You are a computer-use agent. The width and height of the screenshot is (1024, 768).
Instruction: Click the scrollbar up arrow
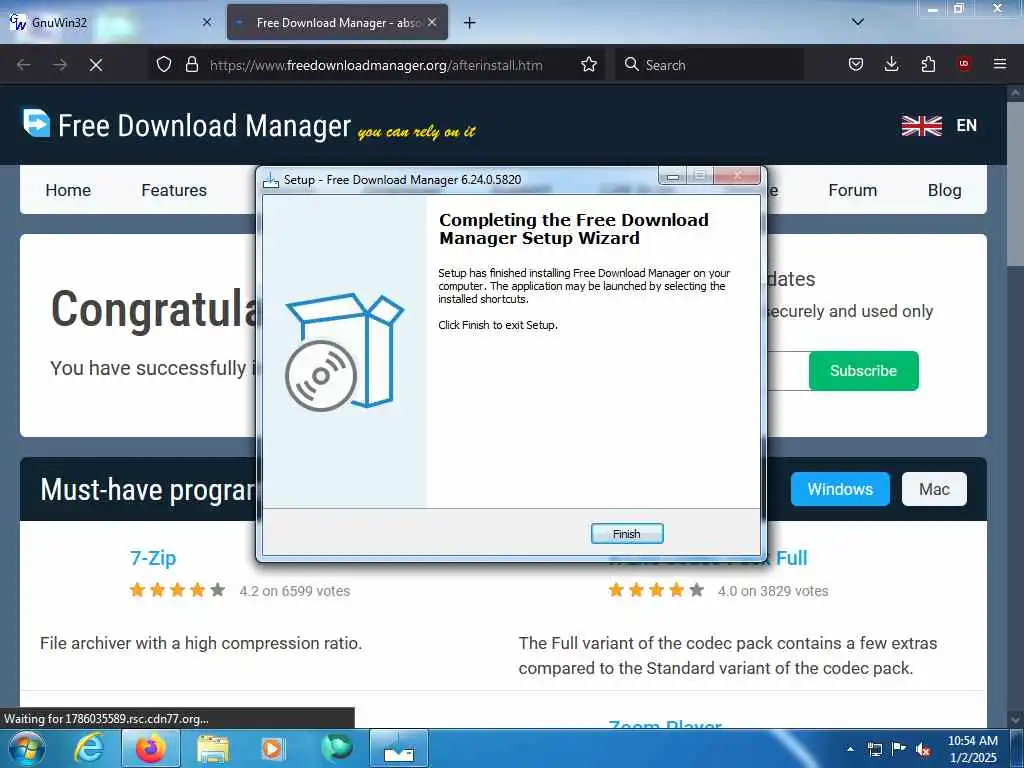click(1015, 93)
